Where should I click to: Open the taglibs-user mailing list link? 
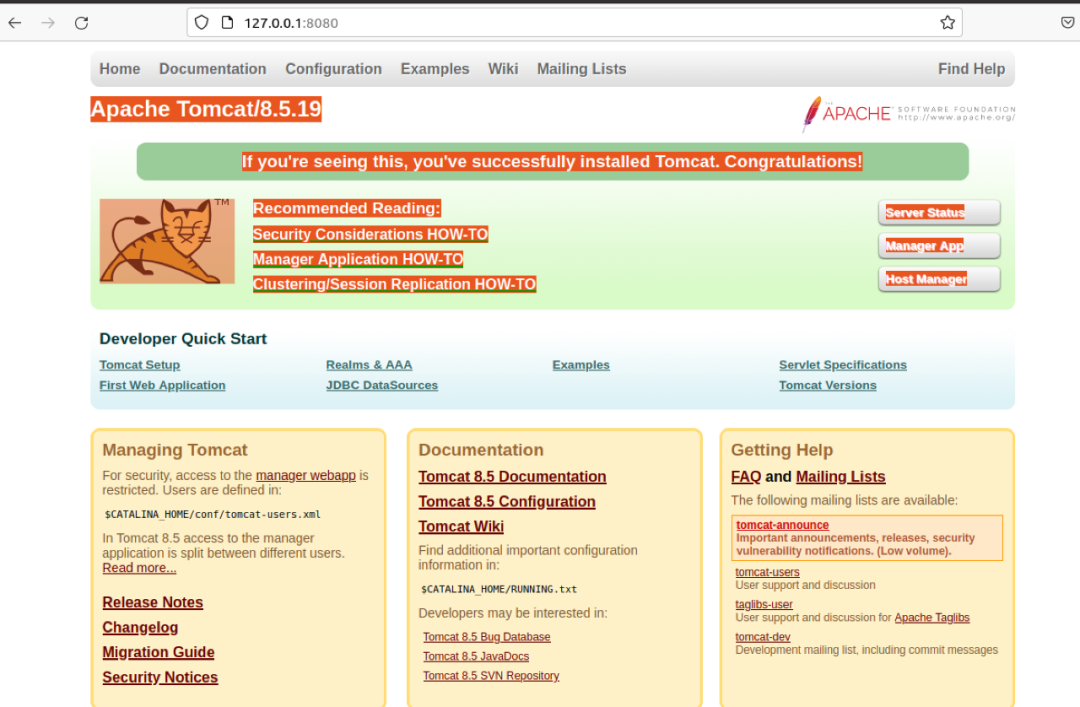pos(764,604)
